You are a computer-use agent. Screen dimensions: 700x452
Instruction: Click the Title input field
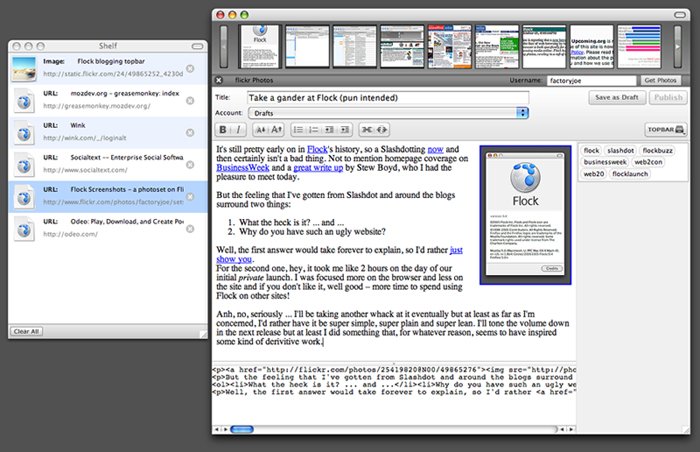[388, 98]
